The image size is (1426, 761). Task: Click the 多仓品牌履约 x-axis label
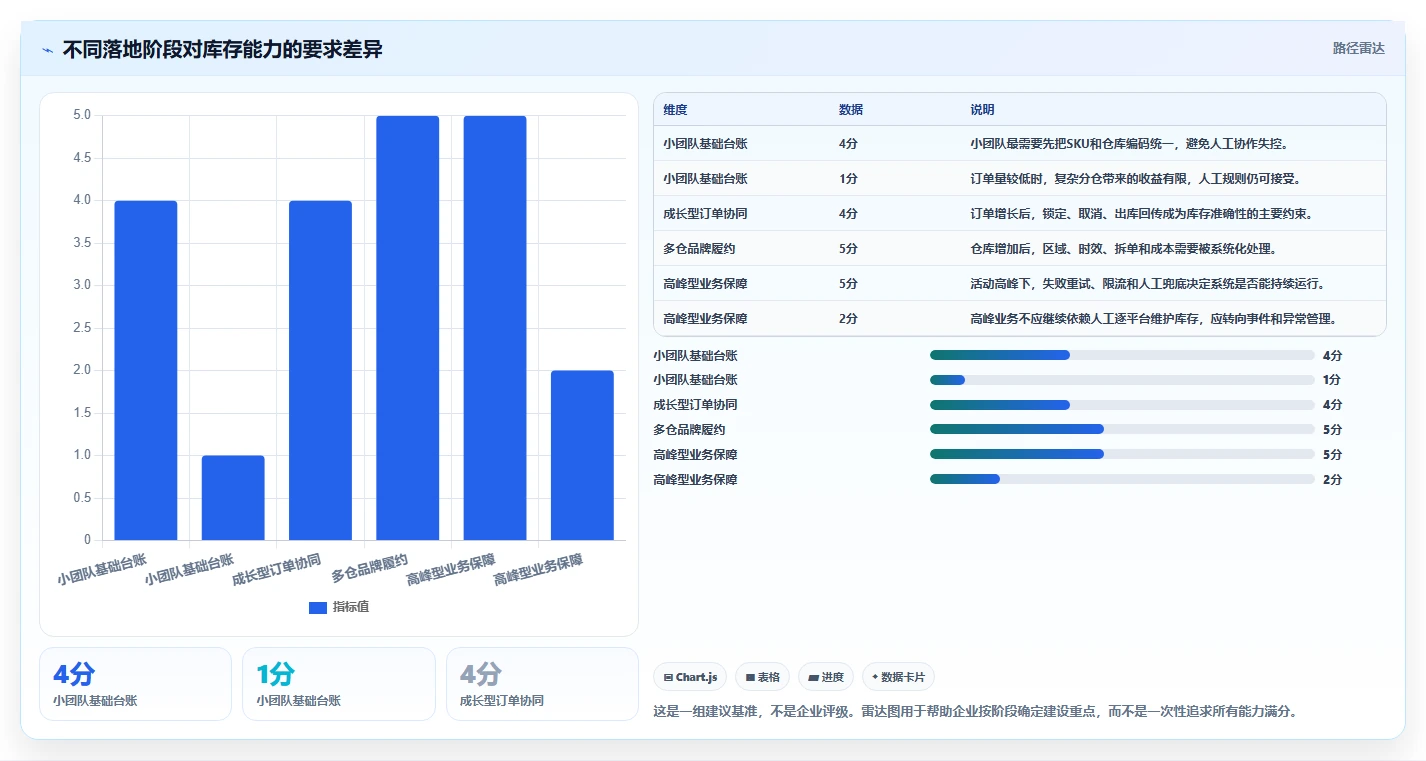click(369, 568)
